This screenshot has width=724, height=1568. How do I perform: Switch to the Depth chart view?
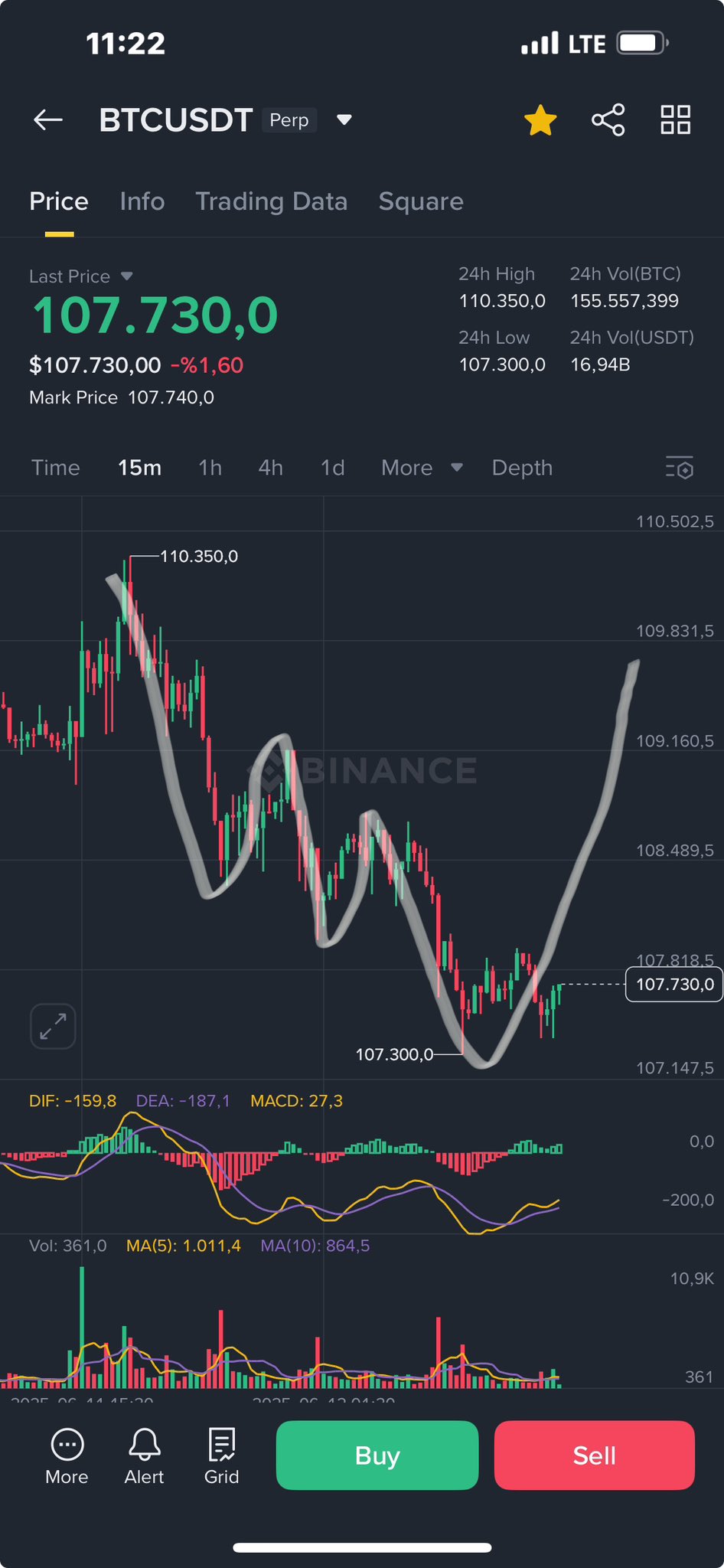click(522, 468)
